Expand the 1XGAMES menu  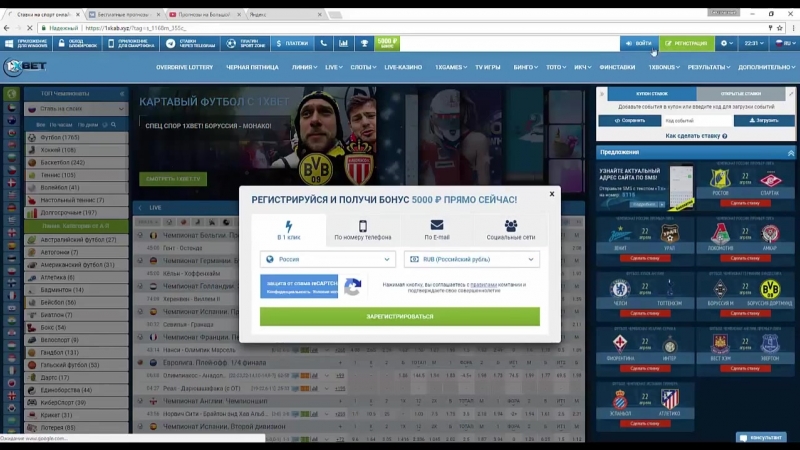pos(451,67)
